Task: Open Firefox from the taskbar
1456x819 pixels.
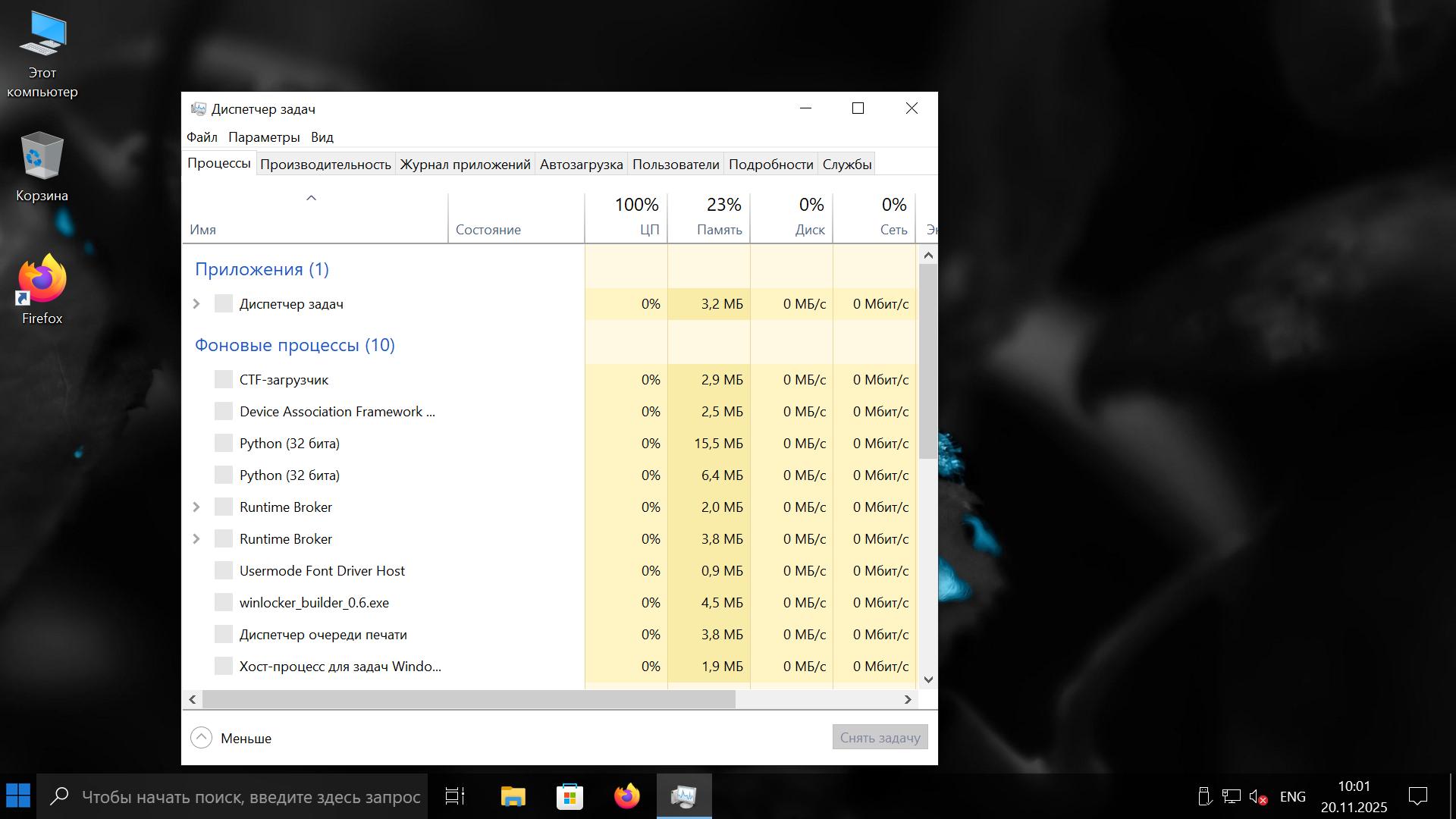Action: pyautogui.click(x=626, y=796)
